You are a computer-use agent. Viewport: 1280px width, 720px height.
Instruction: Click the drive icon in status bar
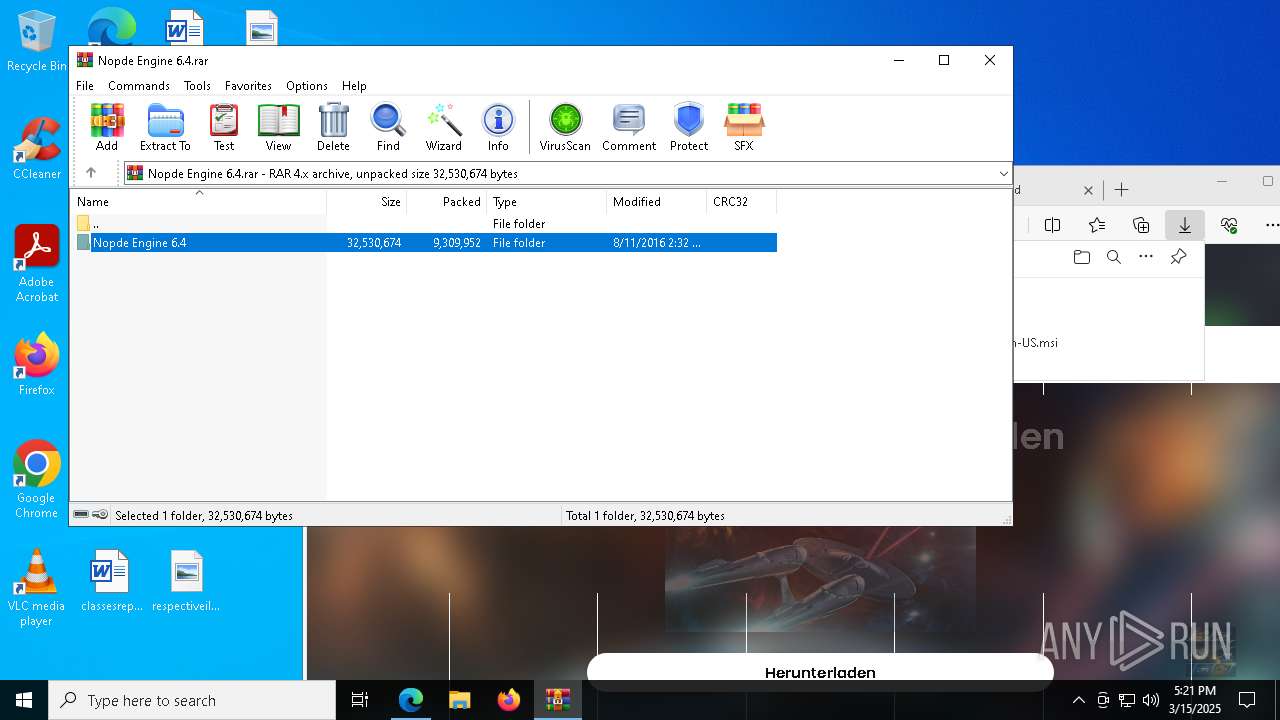pos(81,515)
